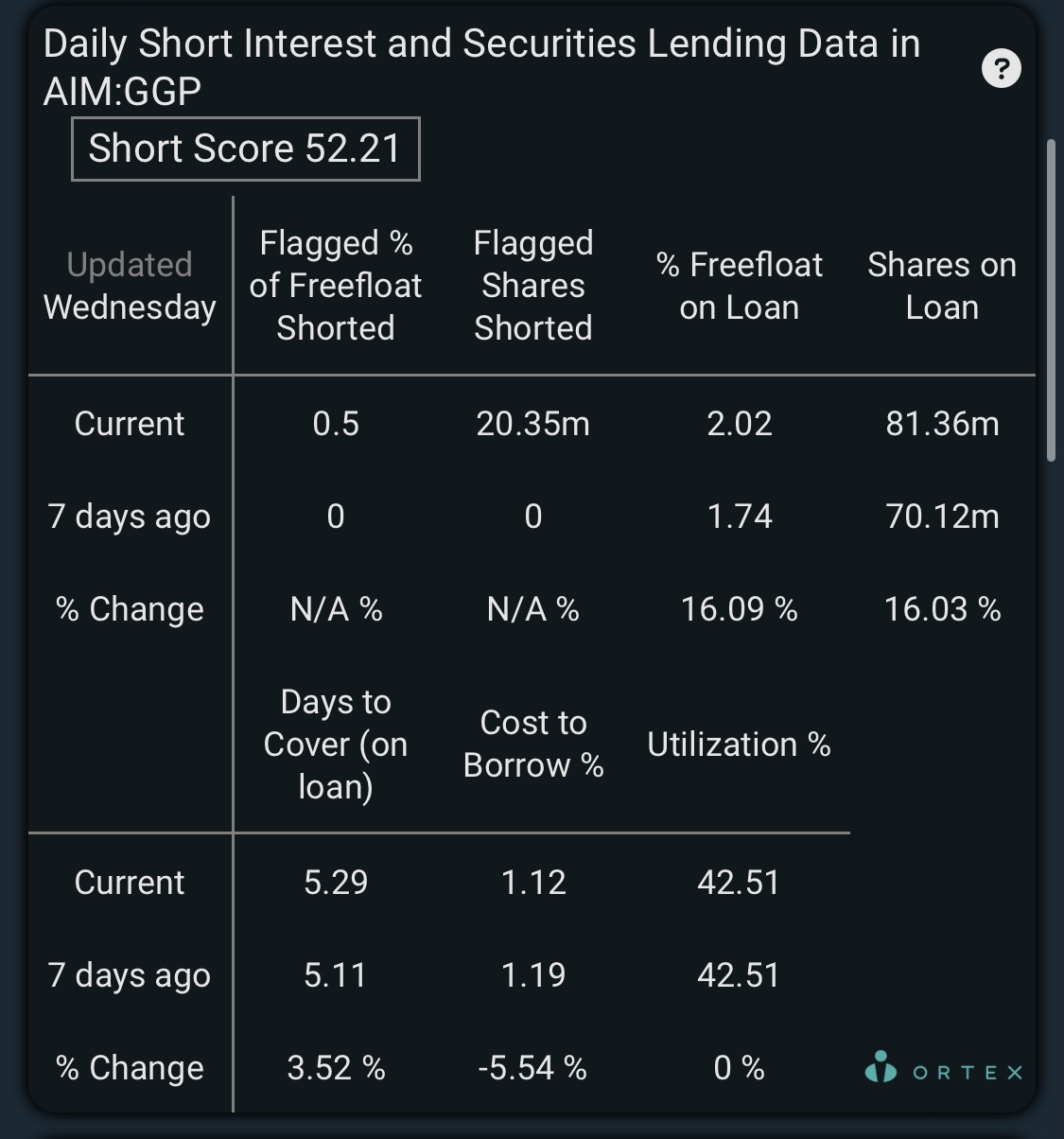
Task: Select the % Freefloat on Loan header
Action: point(740,286)
